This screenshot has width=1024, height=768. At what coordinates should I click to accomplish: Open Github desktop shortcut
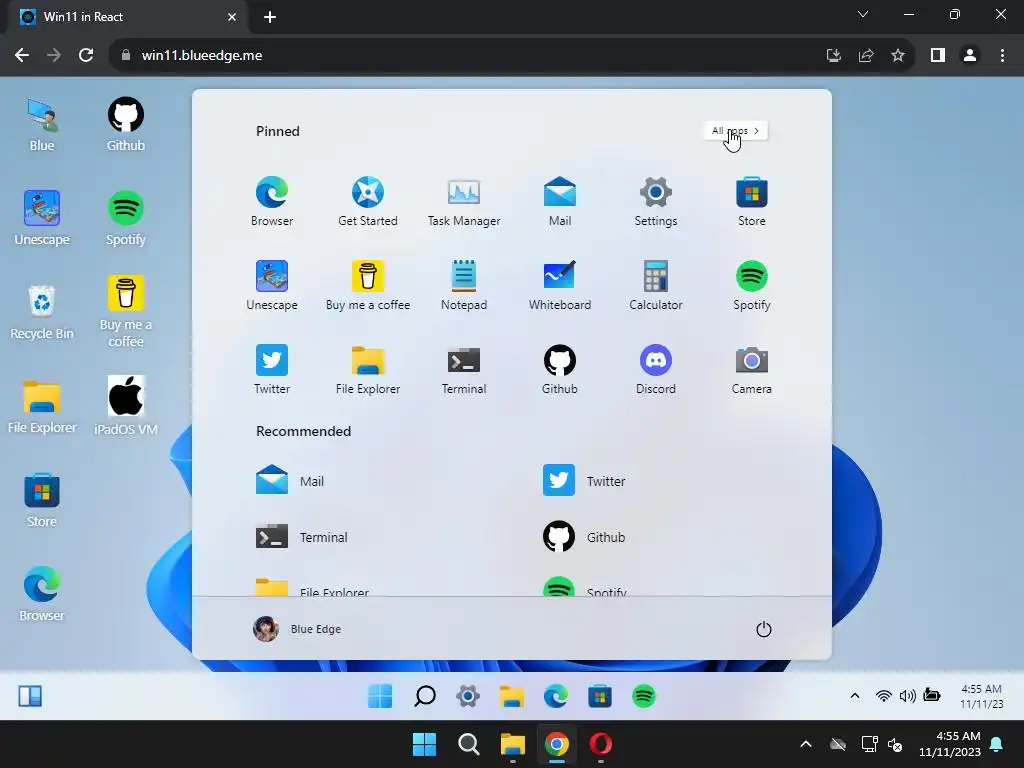[x=125, y=125]
